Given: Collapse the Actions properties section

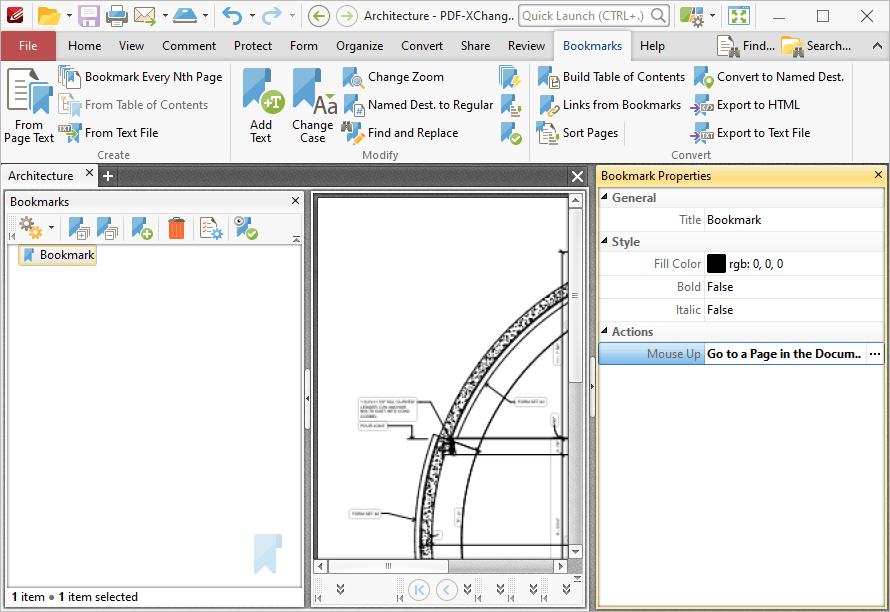Looking at the screenshot, I should [x=604, y=331].
